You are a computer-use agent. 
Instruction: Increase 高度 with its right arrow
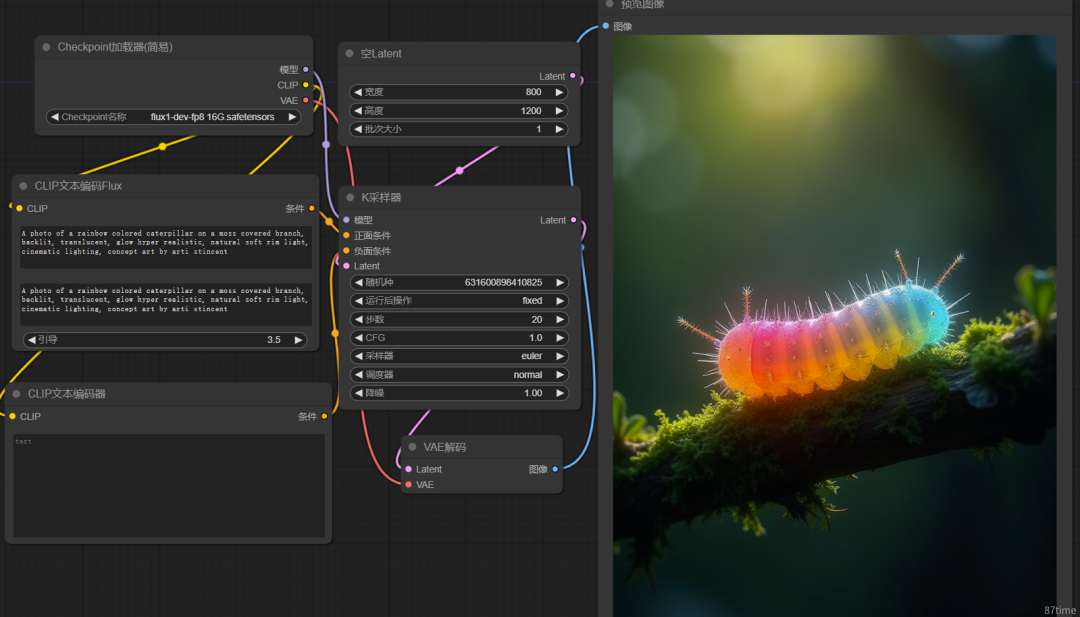click(x=559, y=111)
